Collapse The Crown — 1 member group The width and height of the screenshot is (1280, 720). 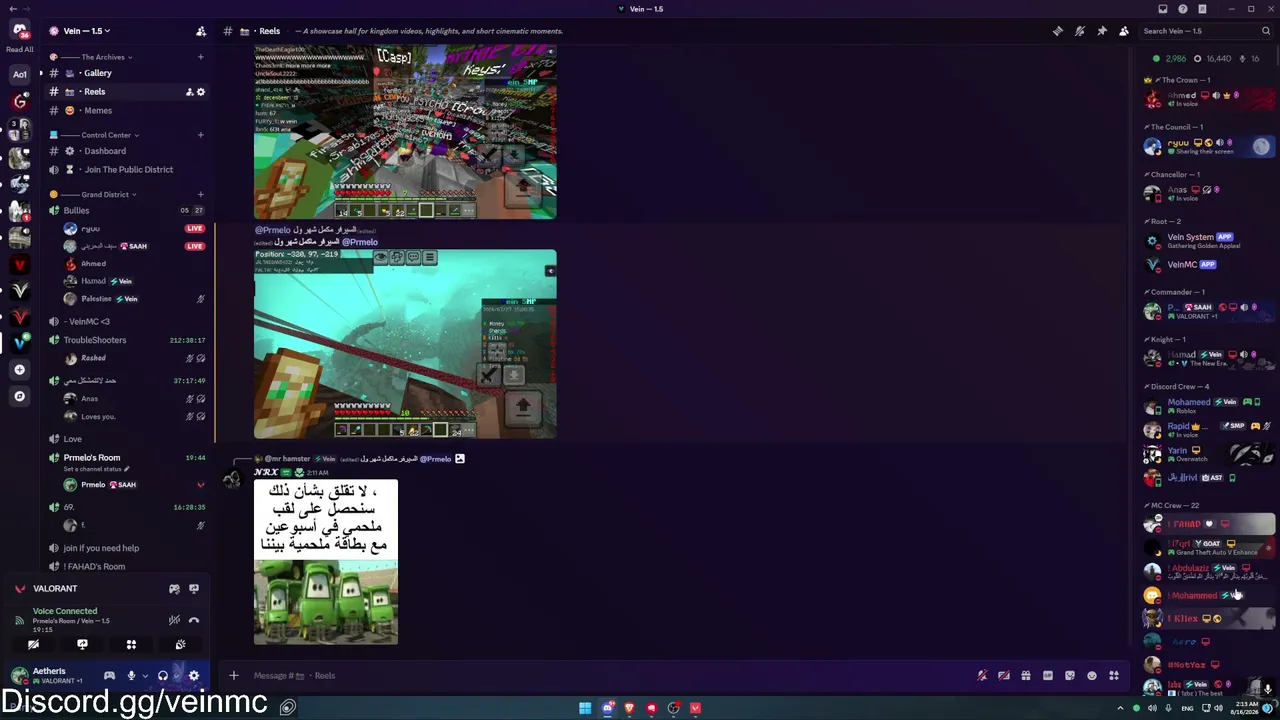click(1180, 80)
